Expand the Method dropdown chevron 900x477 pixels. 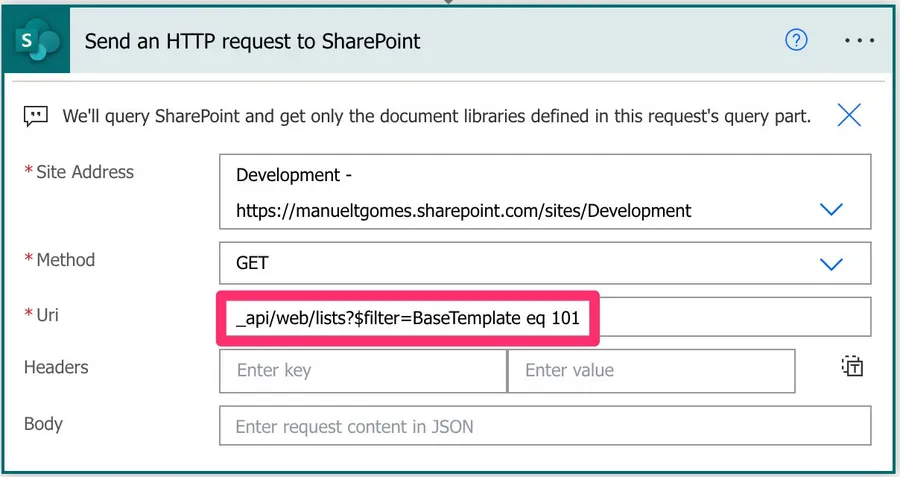pos(831,264)
